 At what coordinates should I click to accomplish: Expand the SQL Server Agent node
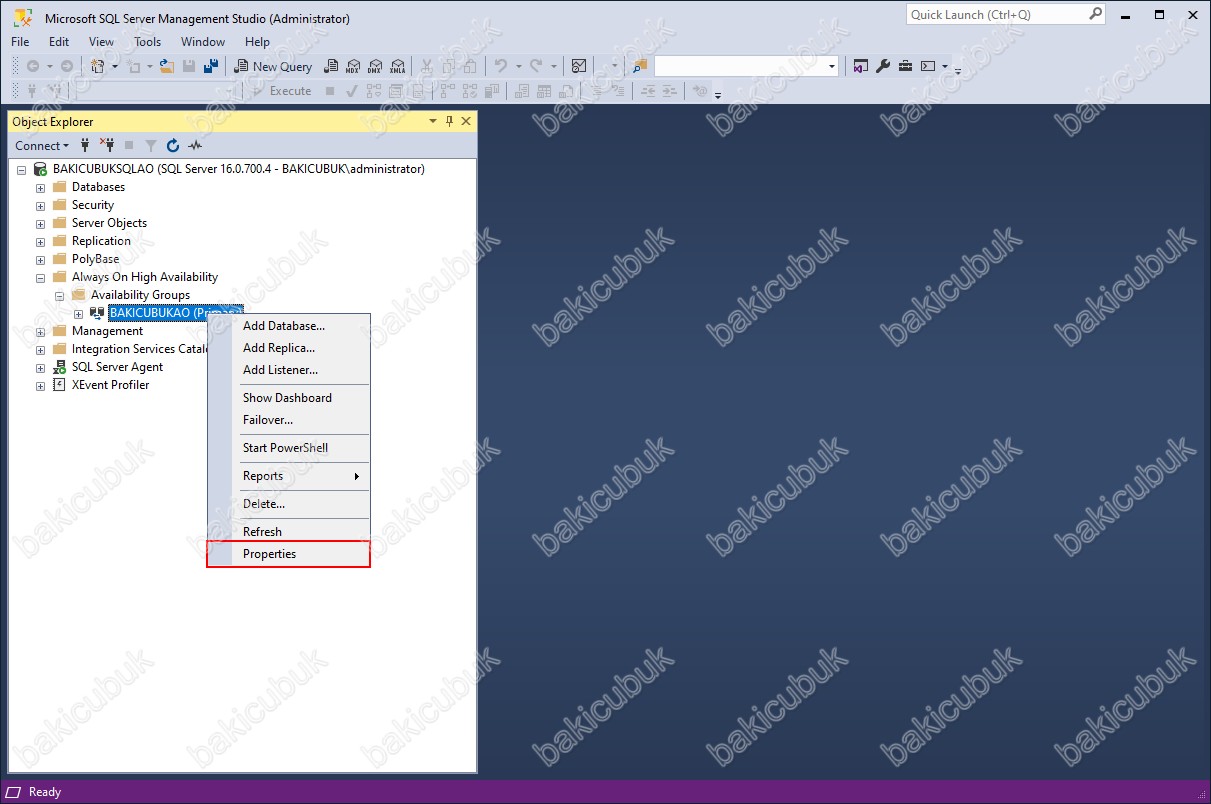[40, 367]
